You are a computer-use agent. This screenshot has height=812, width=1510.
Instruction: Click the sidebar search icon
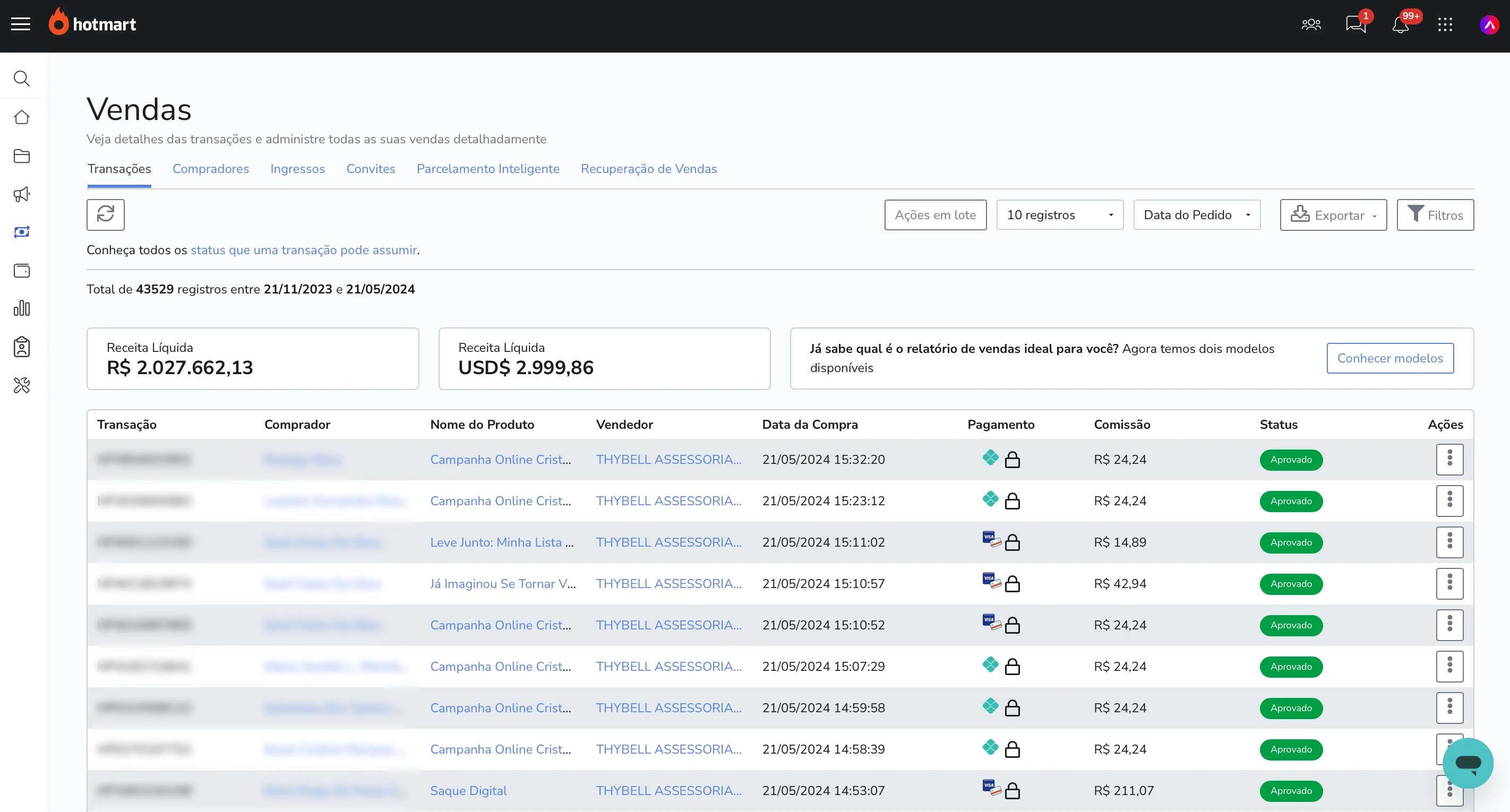click(22, 79)
